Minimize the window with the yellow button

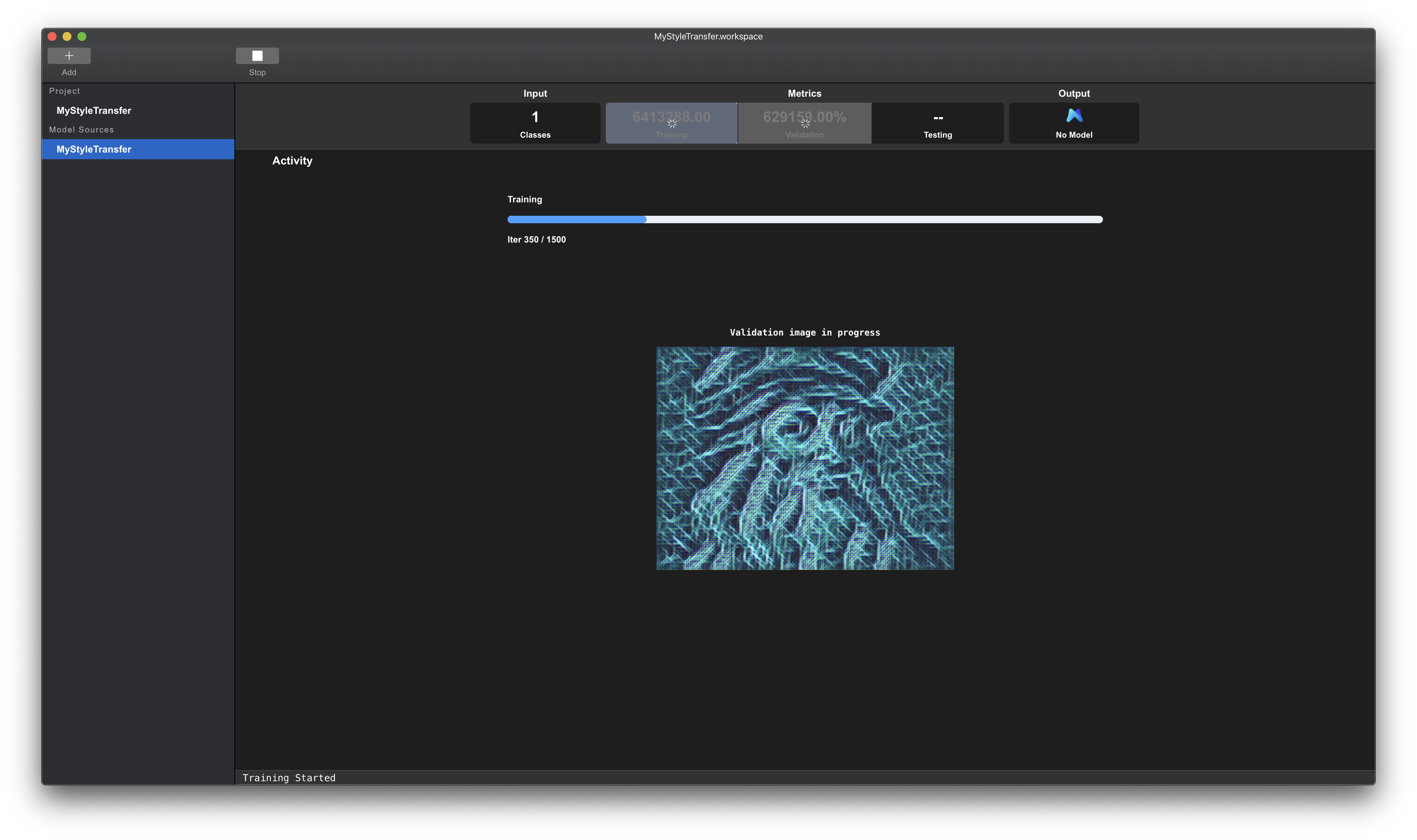(x=67, y=36)
